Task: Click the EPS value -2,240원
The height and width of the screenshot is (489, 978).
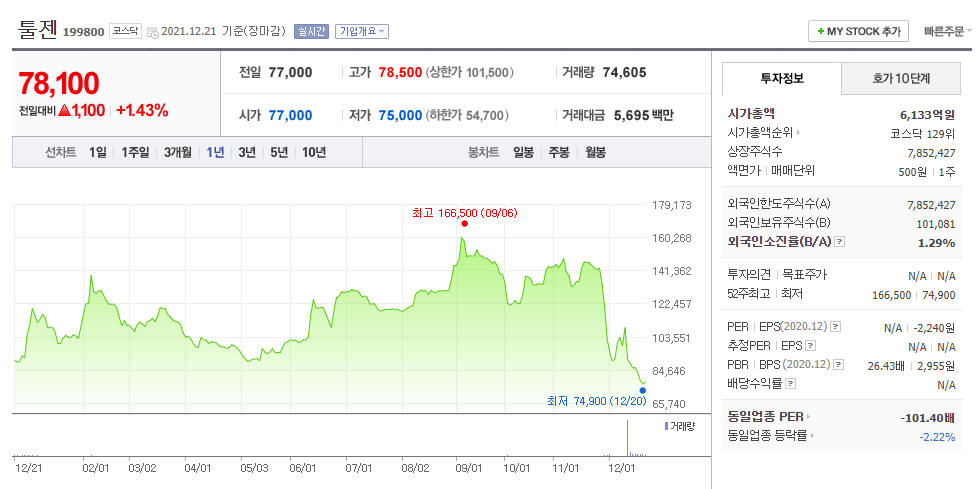Action: pos(934,327)
